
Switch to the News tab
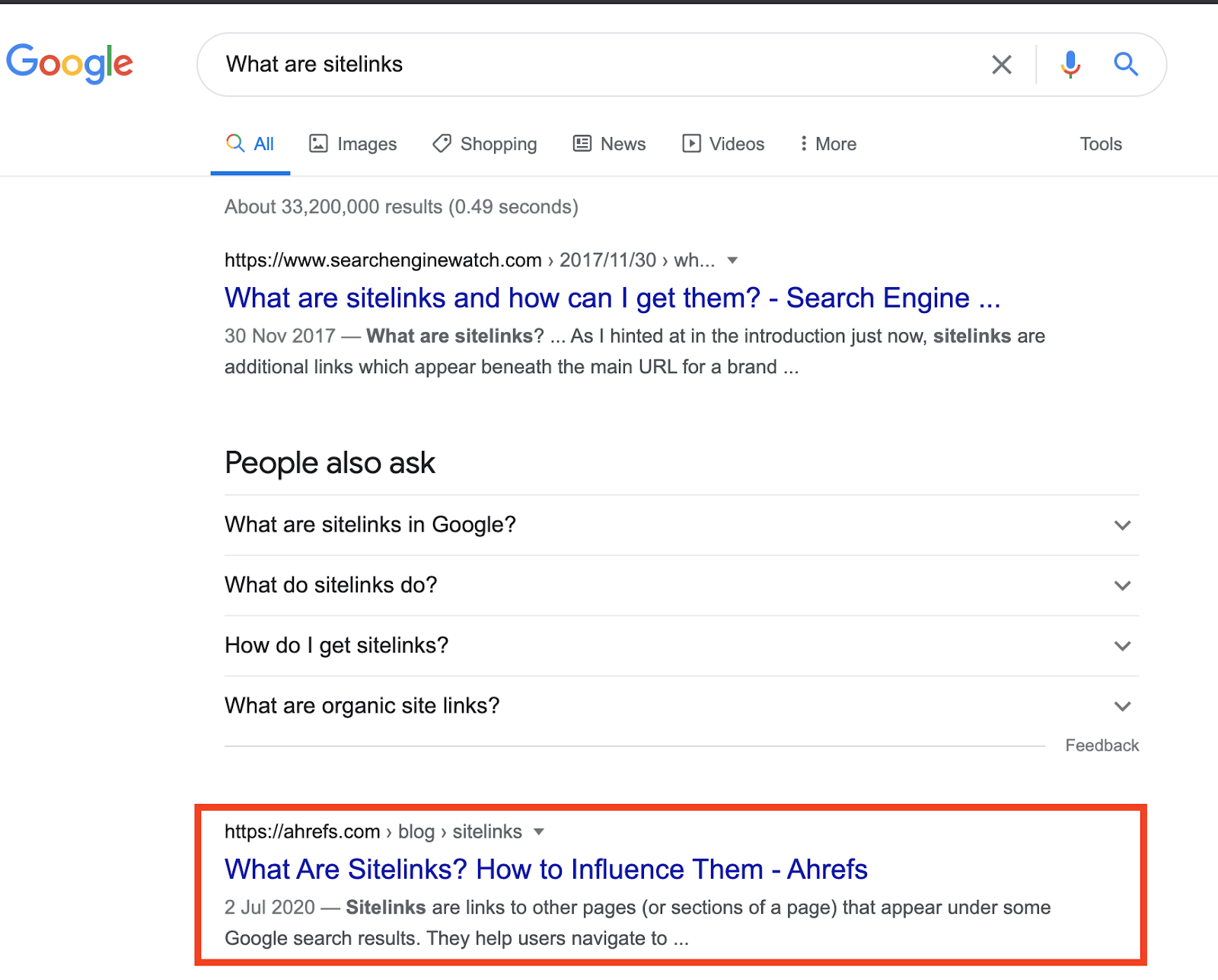coord(610,144)
